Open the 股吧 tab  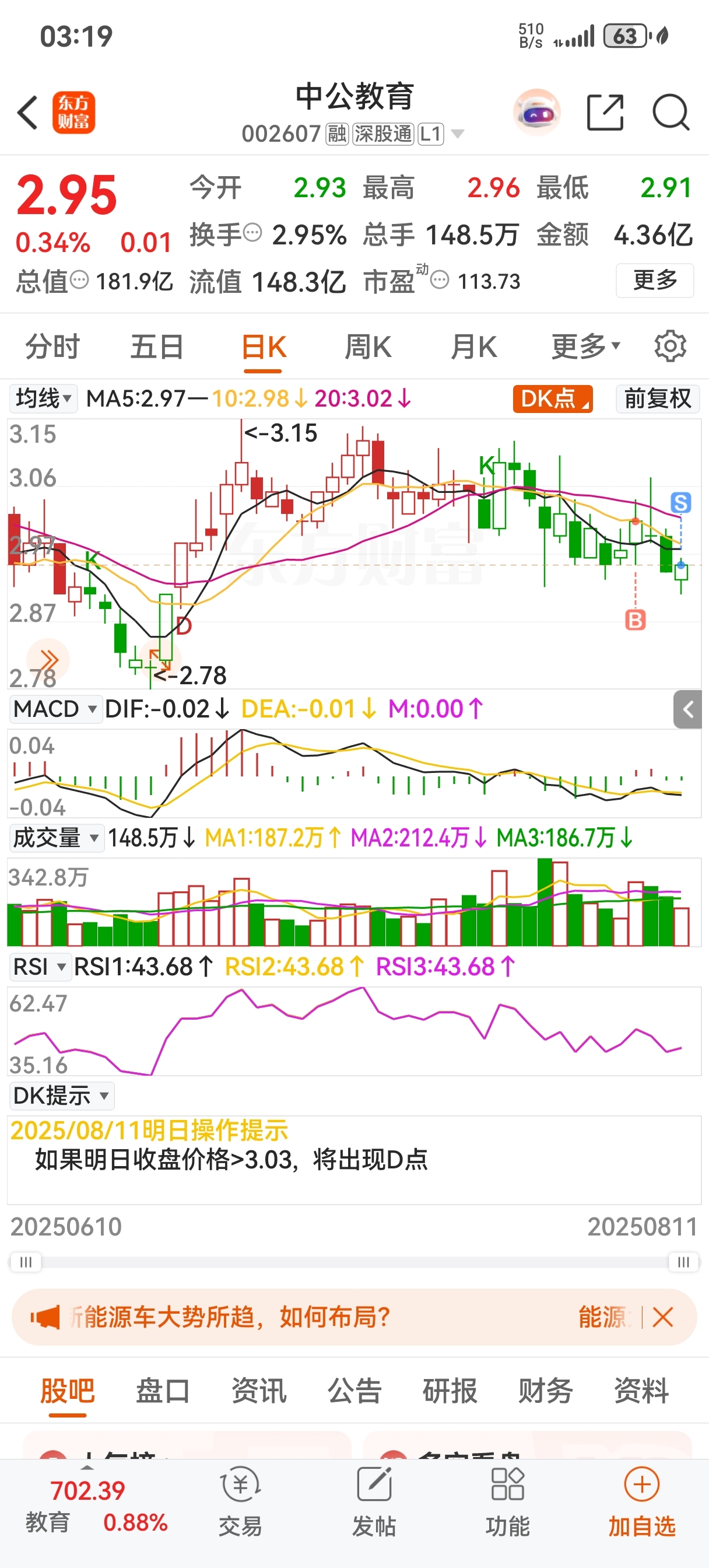[x=68, y=1391]
